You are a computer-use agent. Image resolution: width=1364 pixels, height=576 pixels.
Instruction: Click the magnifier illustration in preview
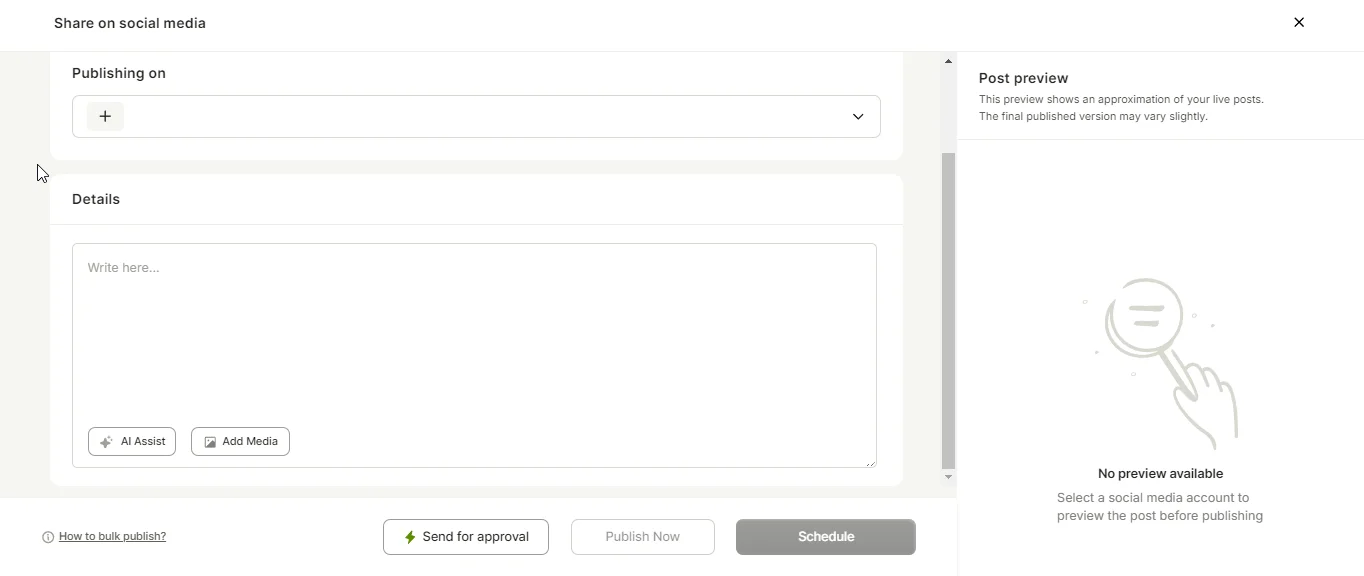coord(1160,362)
